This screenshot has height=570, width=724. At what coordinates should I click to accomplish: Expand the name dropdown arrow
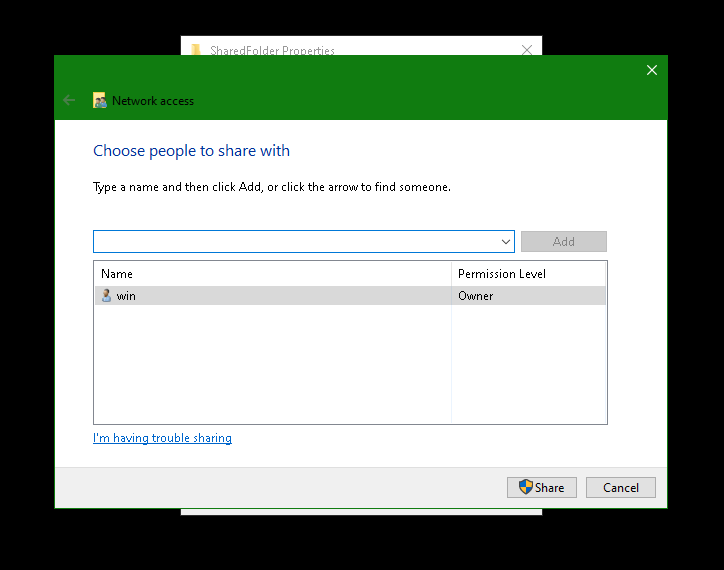click(x=506, y=242)
